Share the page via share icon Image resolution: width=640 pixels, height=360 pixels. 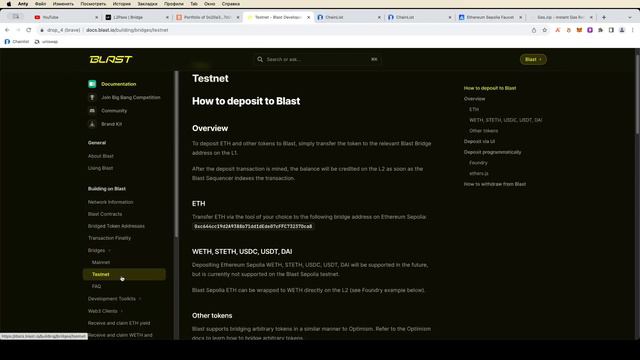[x=533, y=30]
